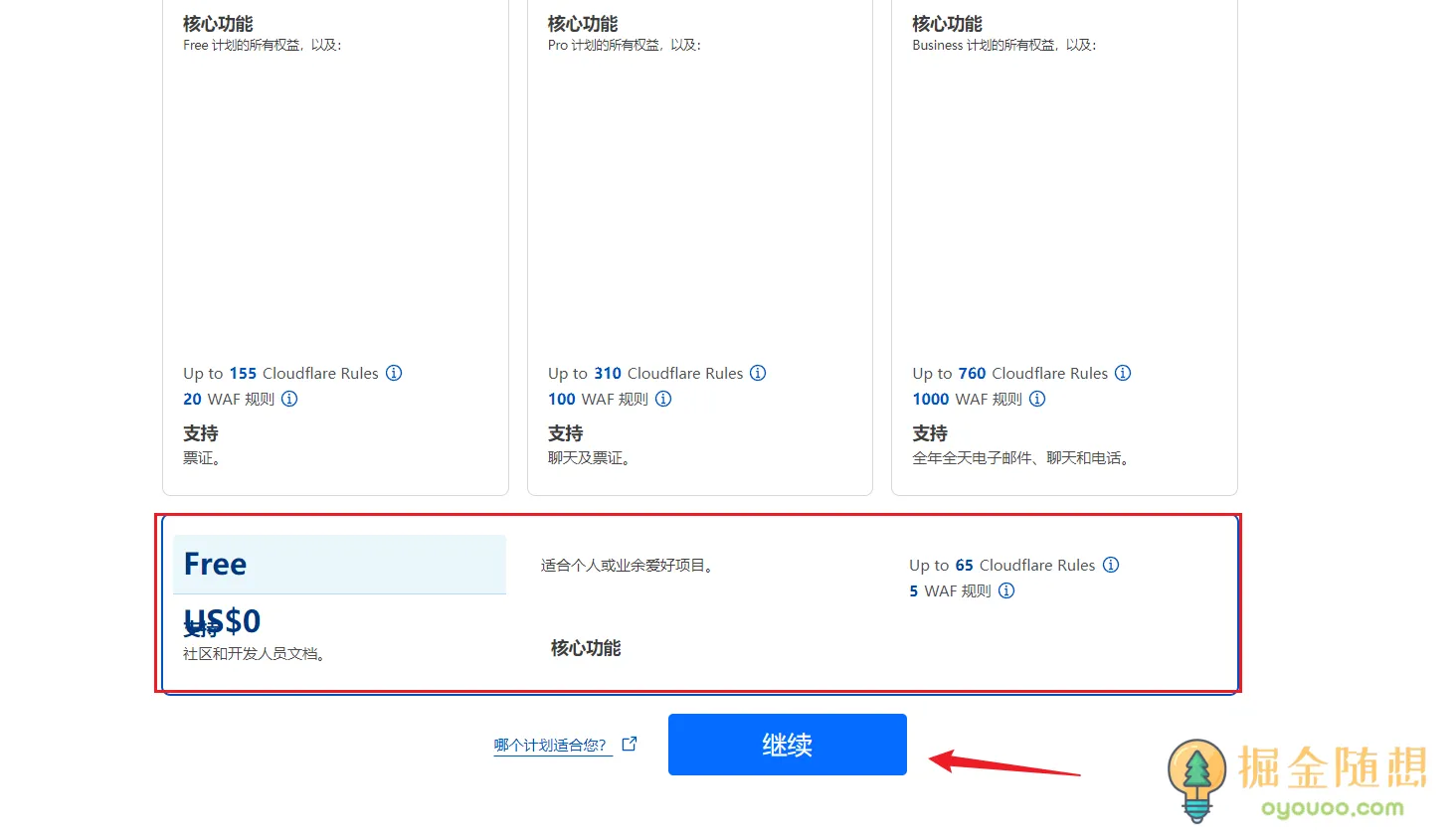Click info icon beside 760 Cloudflare Rules
This screenshot has height=839, width=1456.
coord(1123,373)
